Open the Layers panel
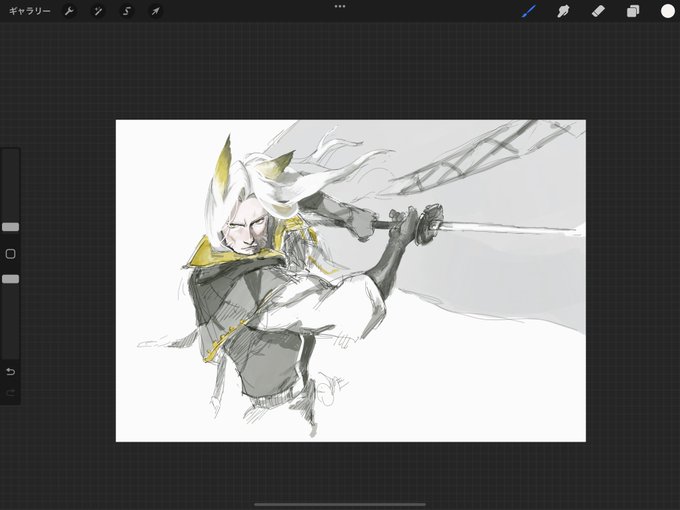 click(x=633, y=11)
